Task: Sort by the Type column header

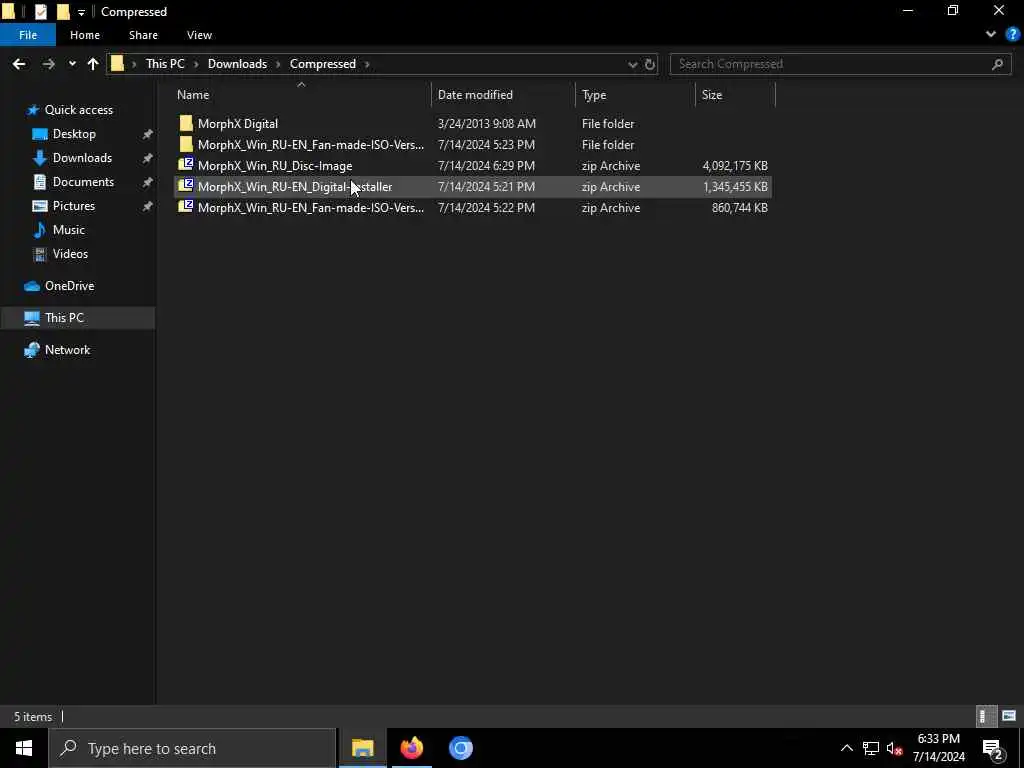Action: [594, 95]
